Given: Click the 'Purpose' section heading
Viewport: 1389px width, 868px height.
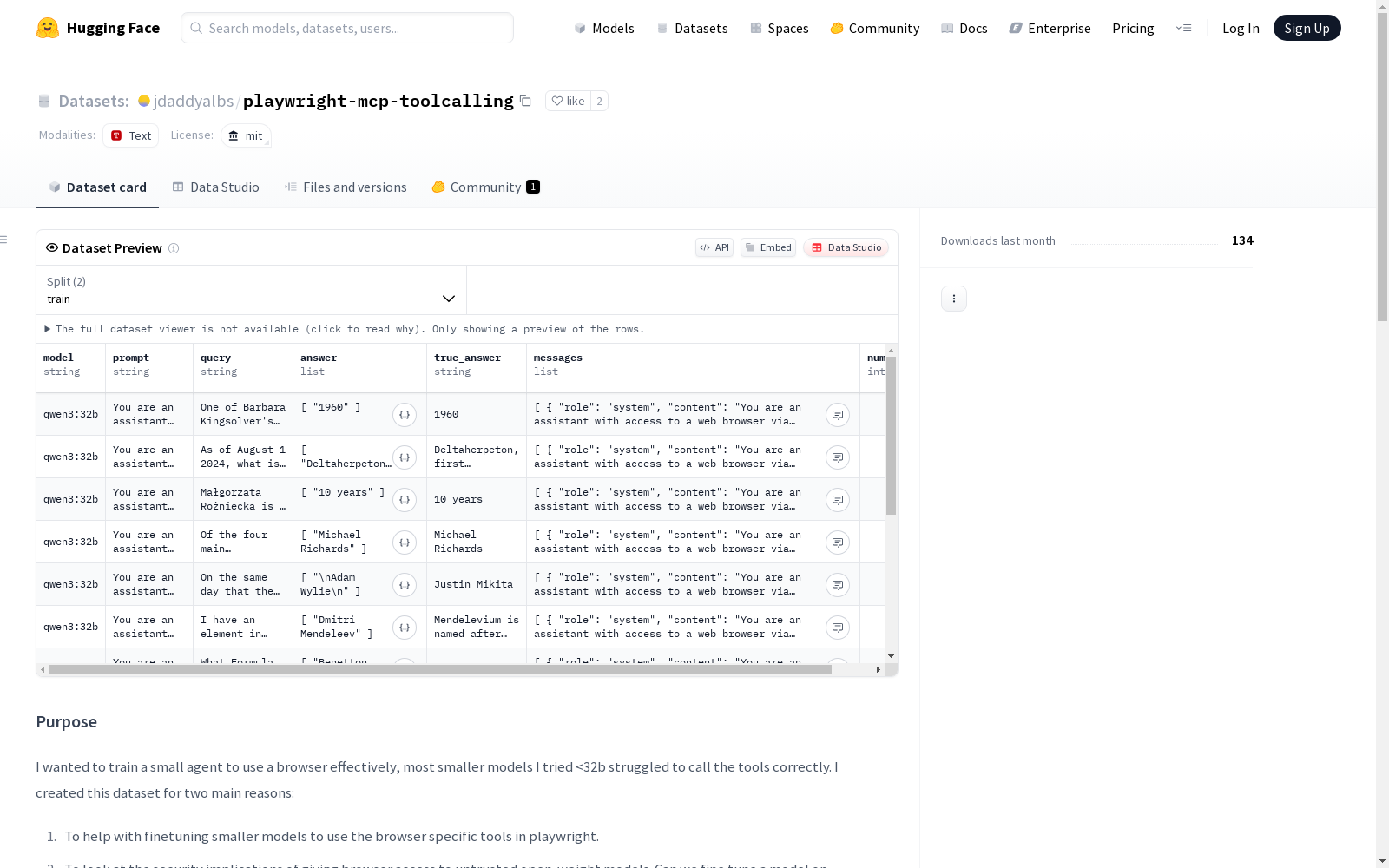Looking at the screenshot, I should pyautogui.click(x=66, y=722).
